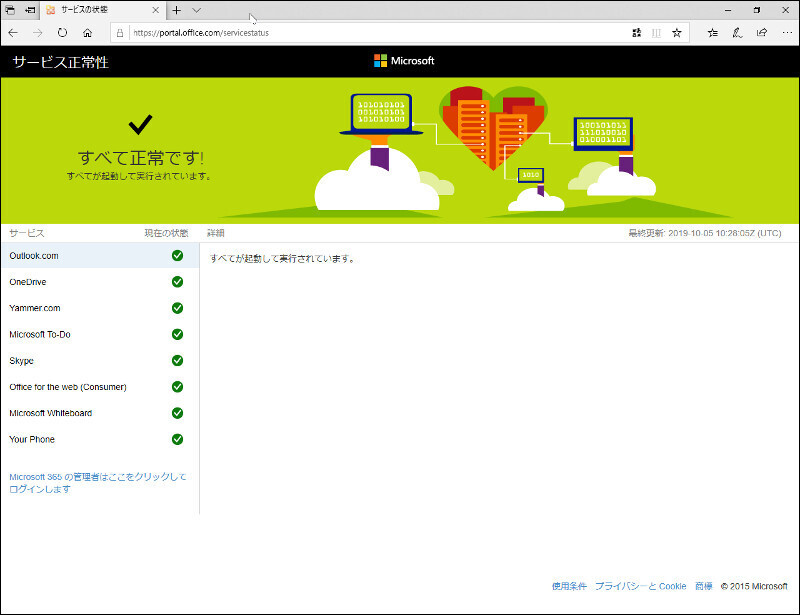Click Outlook.com green status checkmark
This screenshot has height=615, width=800.
(178, 256)
